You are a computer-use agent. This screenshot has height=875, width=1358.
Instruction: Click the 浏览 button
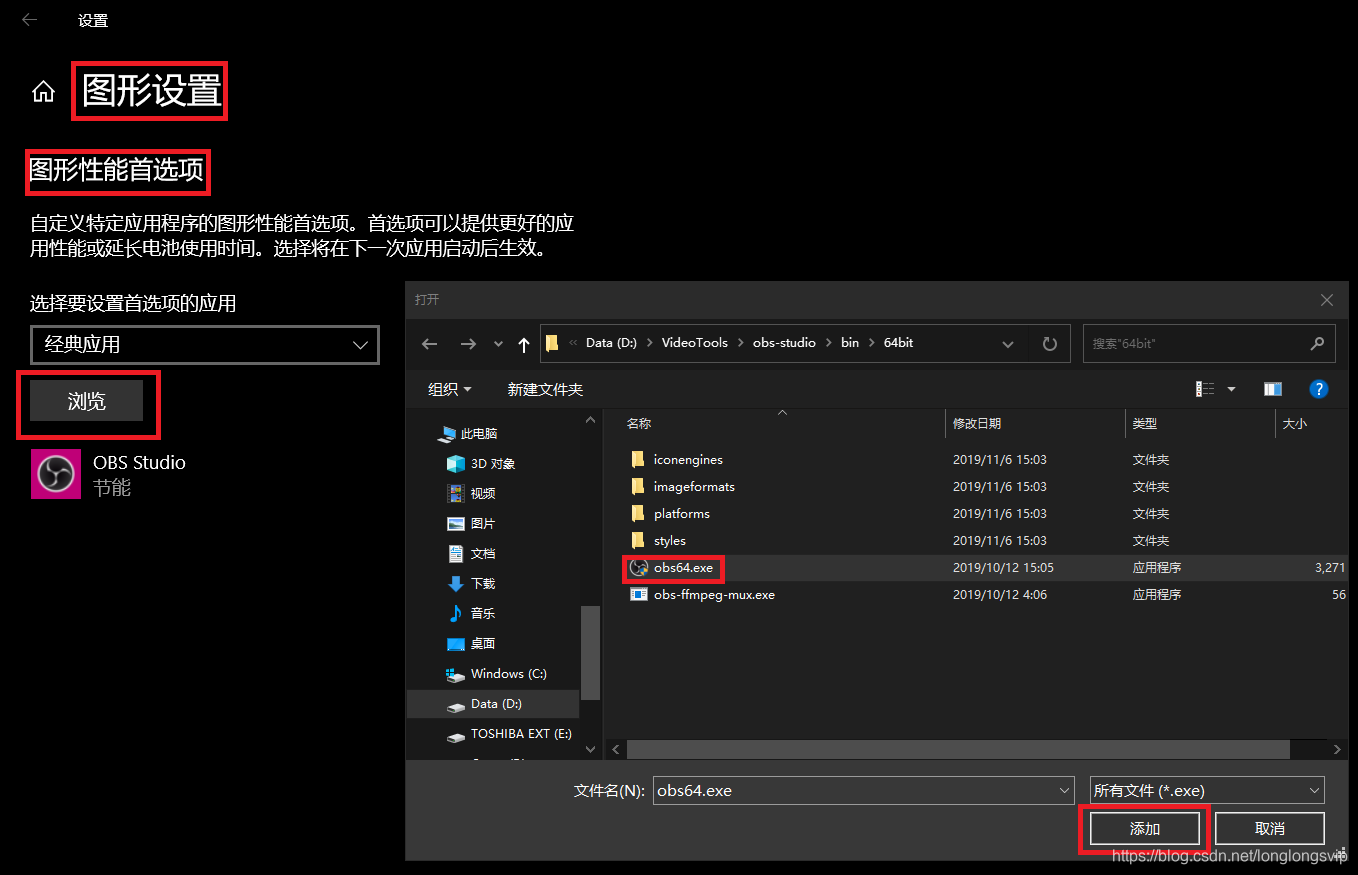point(87,400)
